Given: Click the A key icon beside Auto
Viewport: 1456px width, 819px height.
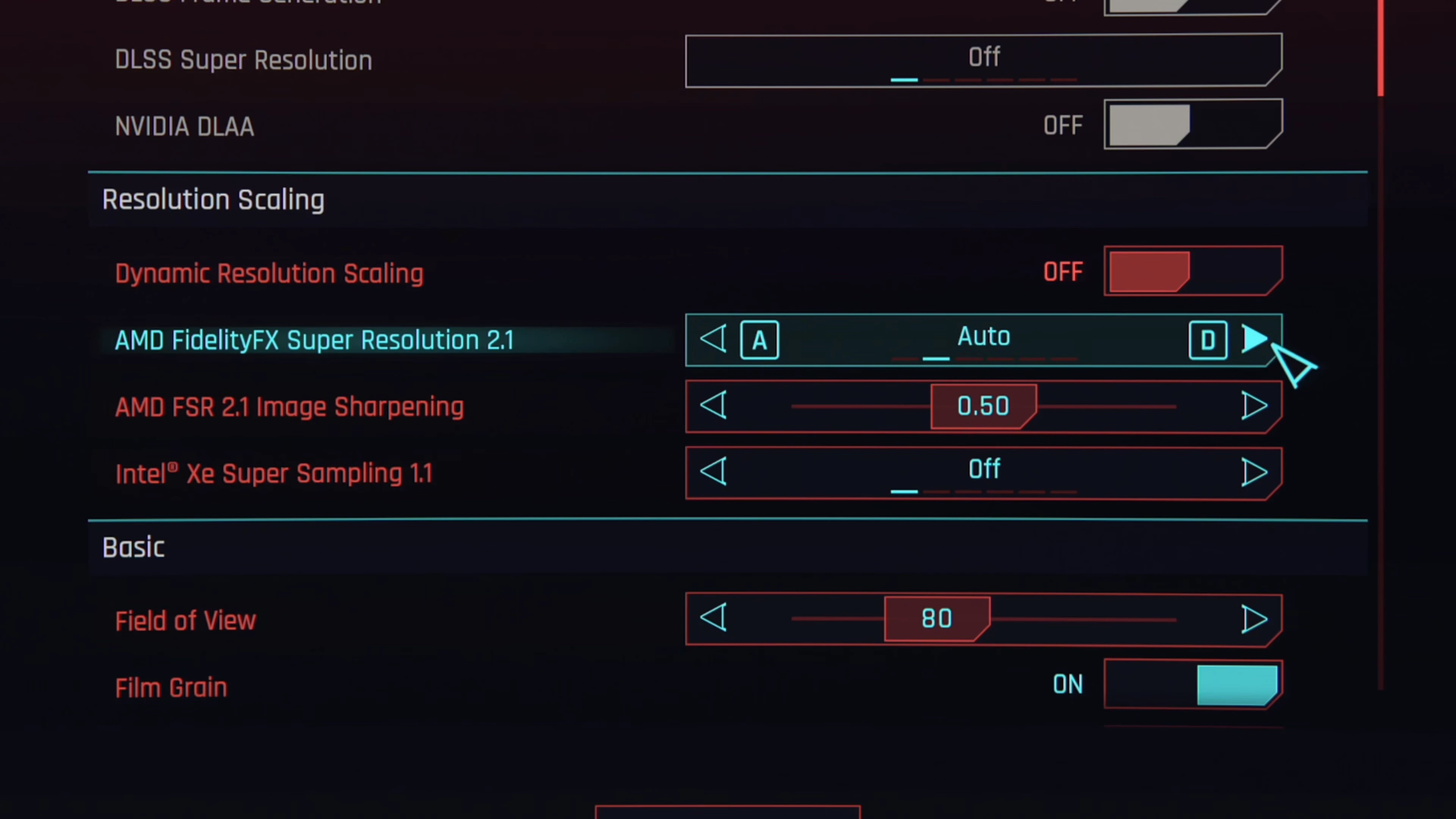Looking at the screenshot, I should tap(759, 340).
